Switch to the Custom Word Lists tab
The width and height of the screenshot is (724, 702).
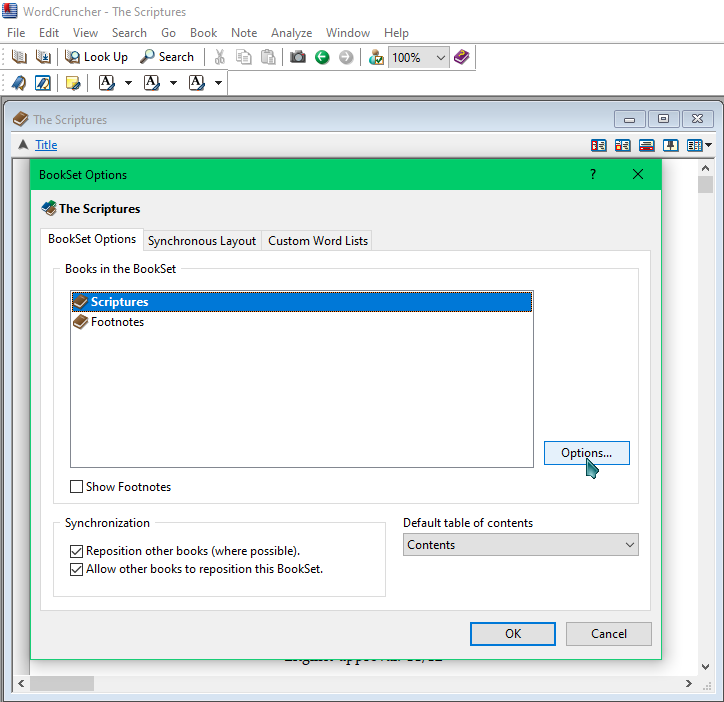(x=318, y=241)
